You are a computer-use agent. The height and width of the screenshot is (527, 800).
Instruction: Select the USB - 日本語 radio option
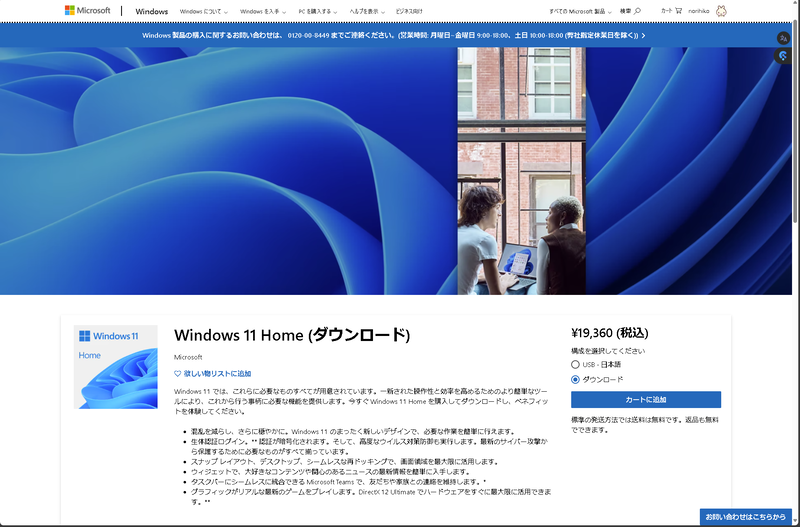coord(575,365)
